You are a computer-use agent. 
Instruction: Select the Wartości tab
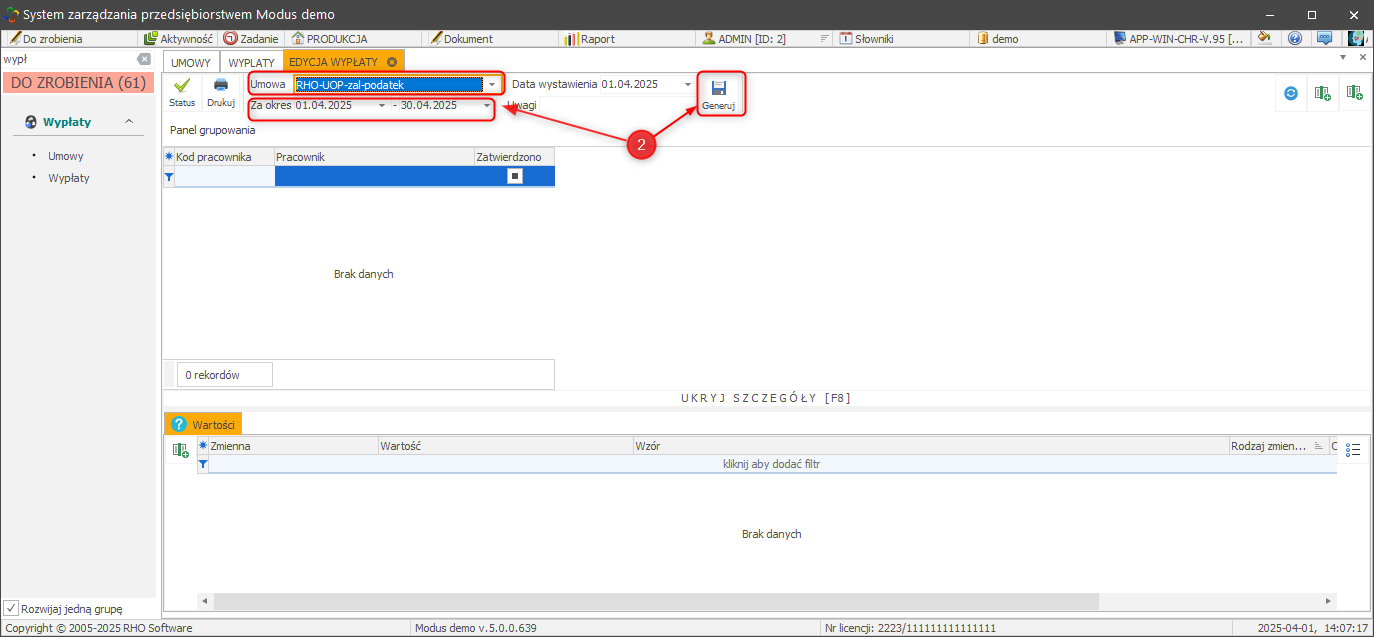coord(203,424)
